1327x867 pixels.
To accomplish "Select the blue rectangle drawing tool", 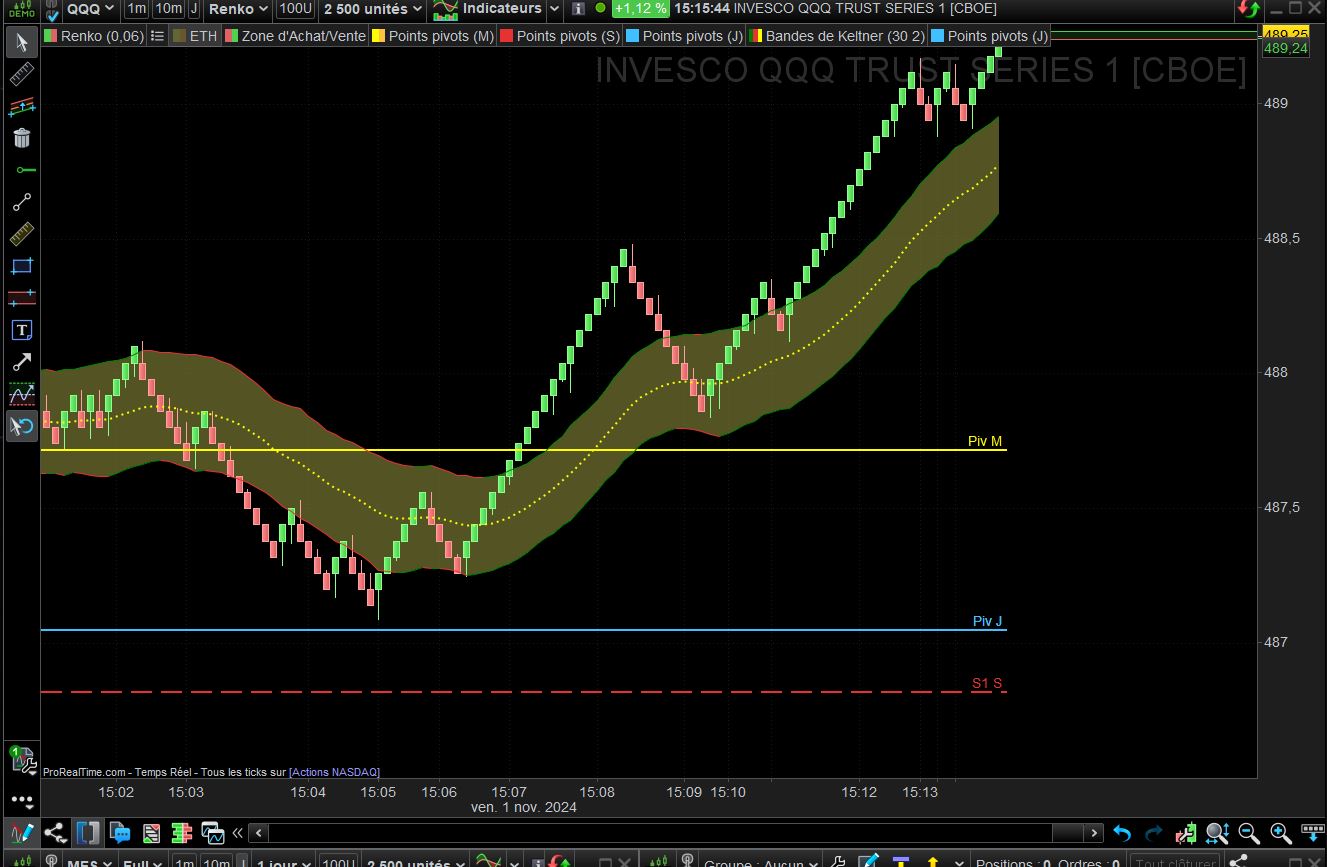I will pos(21,266).
